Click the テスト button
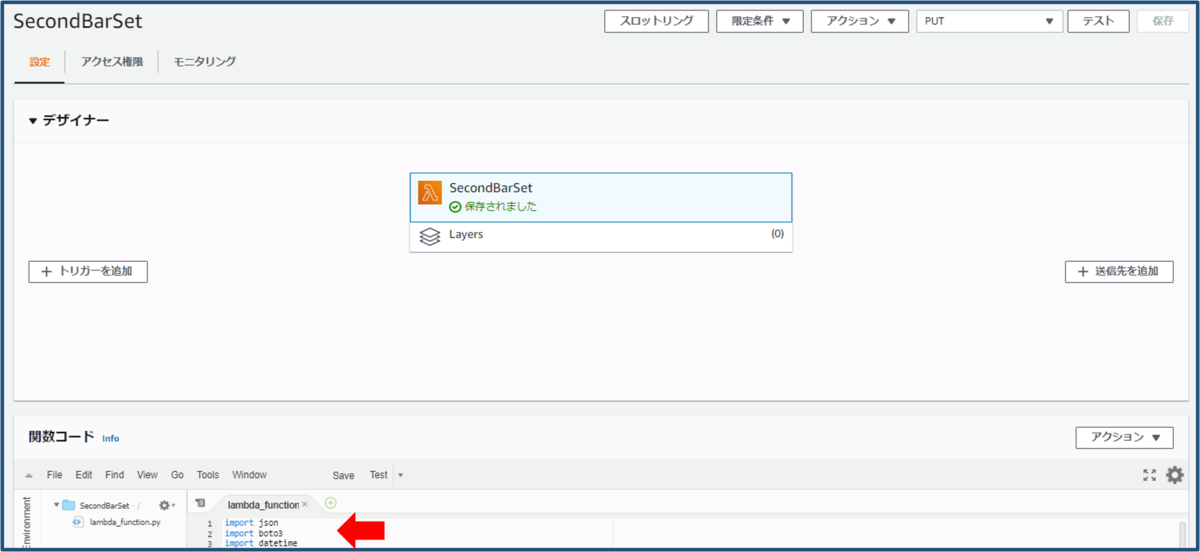The height and width of the screenshot is (552, 1200). [x=1099, y=21]
